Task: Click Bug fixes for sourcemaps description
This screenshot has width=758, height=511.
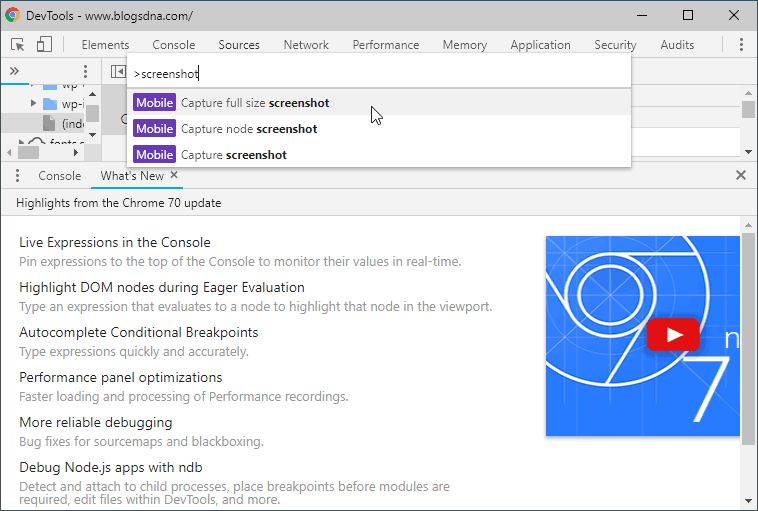Action: pos(141,441)
